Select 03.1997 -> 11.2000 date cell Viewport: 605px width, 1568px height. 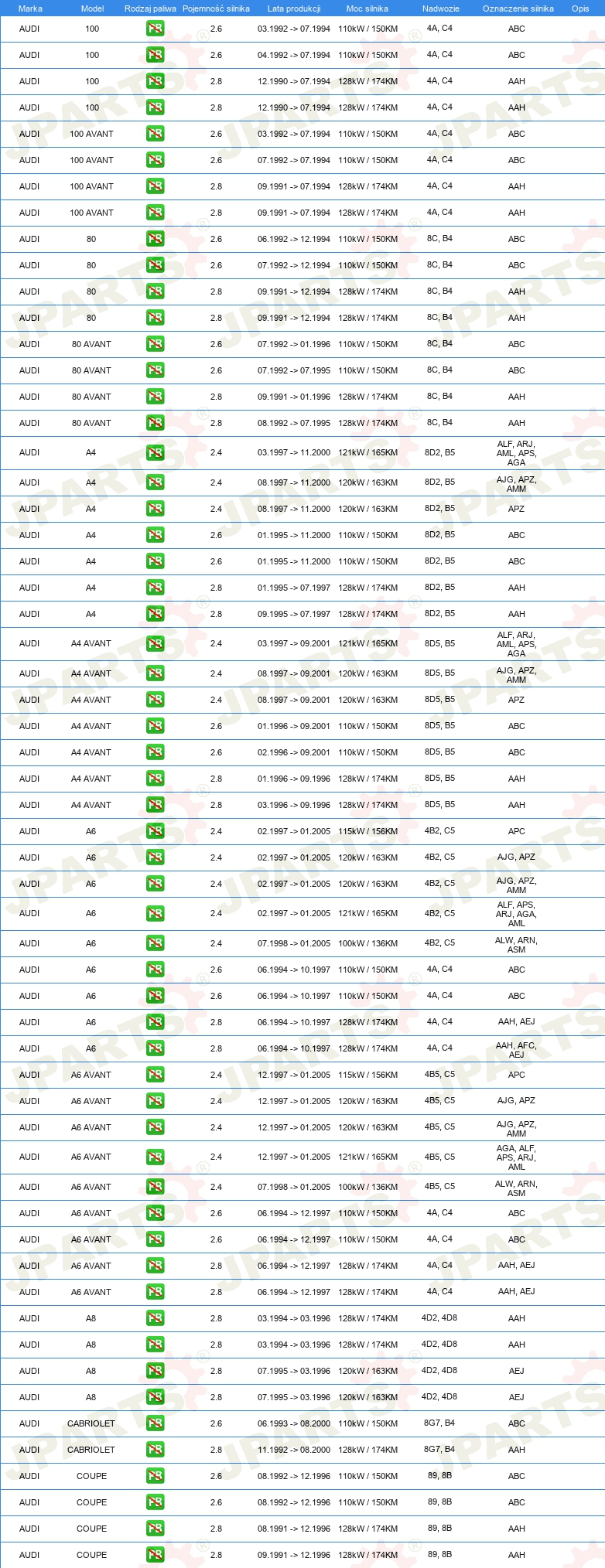[x=294, y=452]
